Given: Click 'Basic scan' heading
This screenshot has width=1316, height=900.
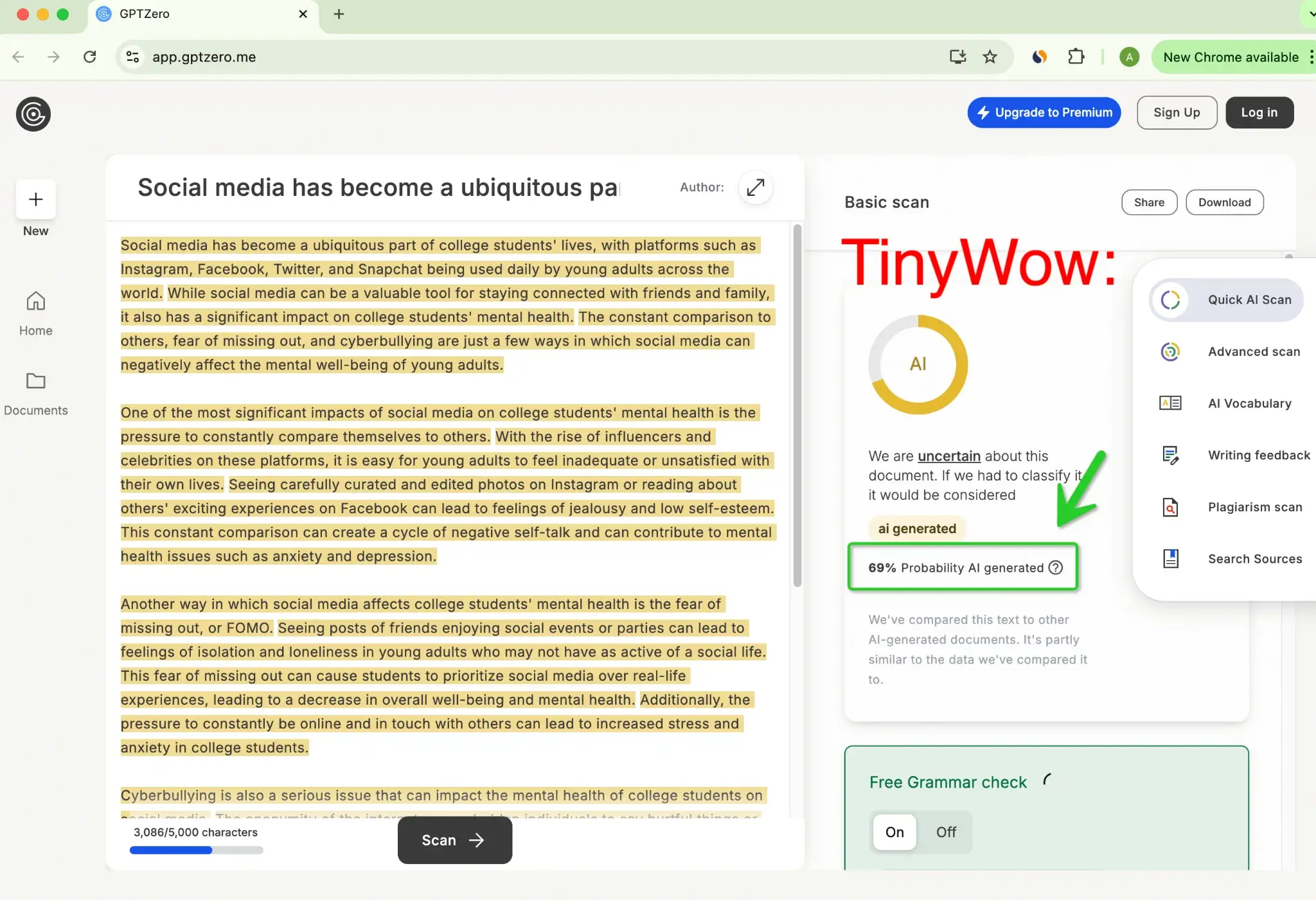Looking at the screenshot, I should [887, 202].
